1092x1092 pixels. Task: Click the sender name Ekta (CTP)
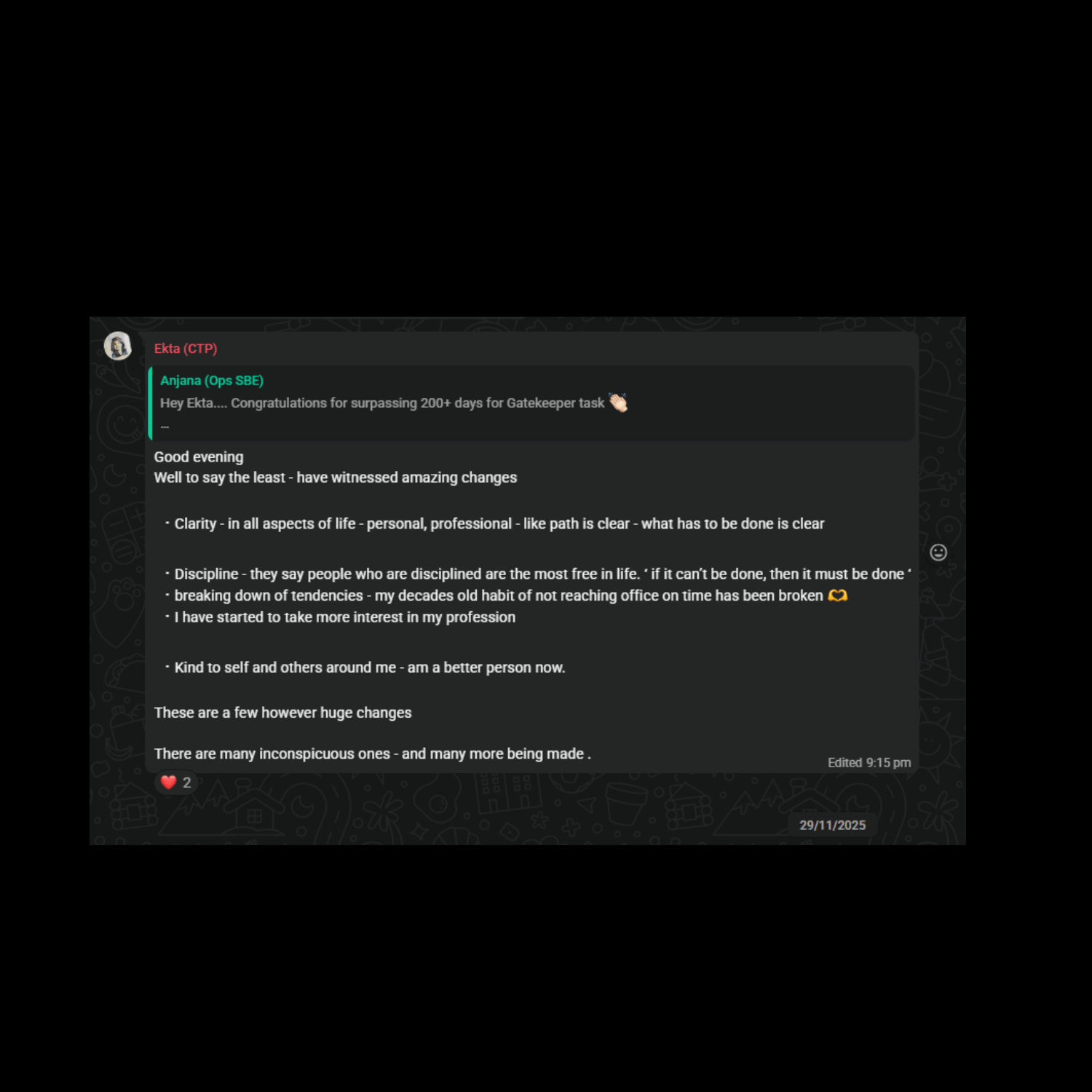[186, 349]
